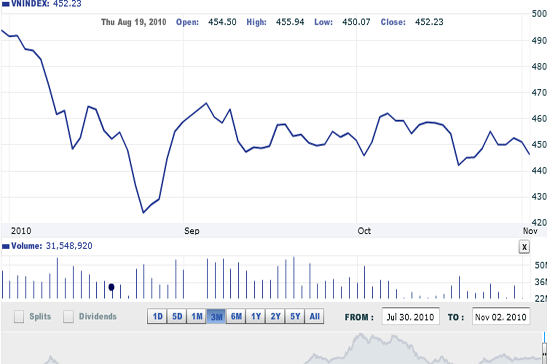Screen dimensions: 550x364
Task: Click the FROM date field
Action: (x=410, y=317)
